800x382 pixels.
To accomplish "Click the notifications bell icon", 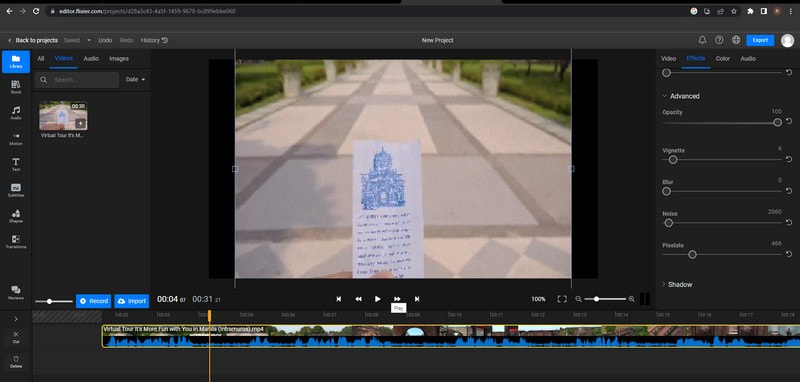I will click(x=703, y=40).
